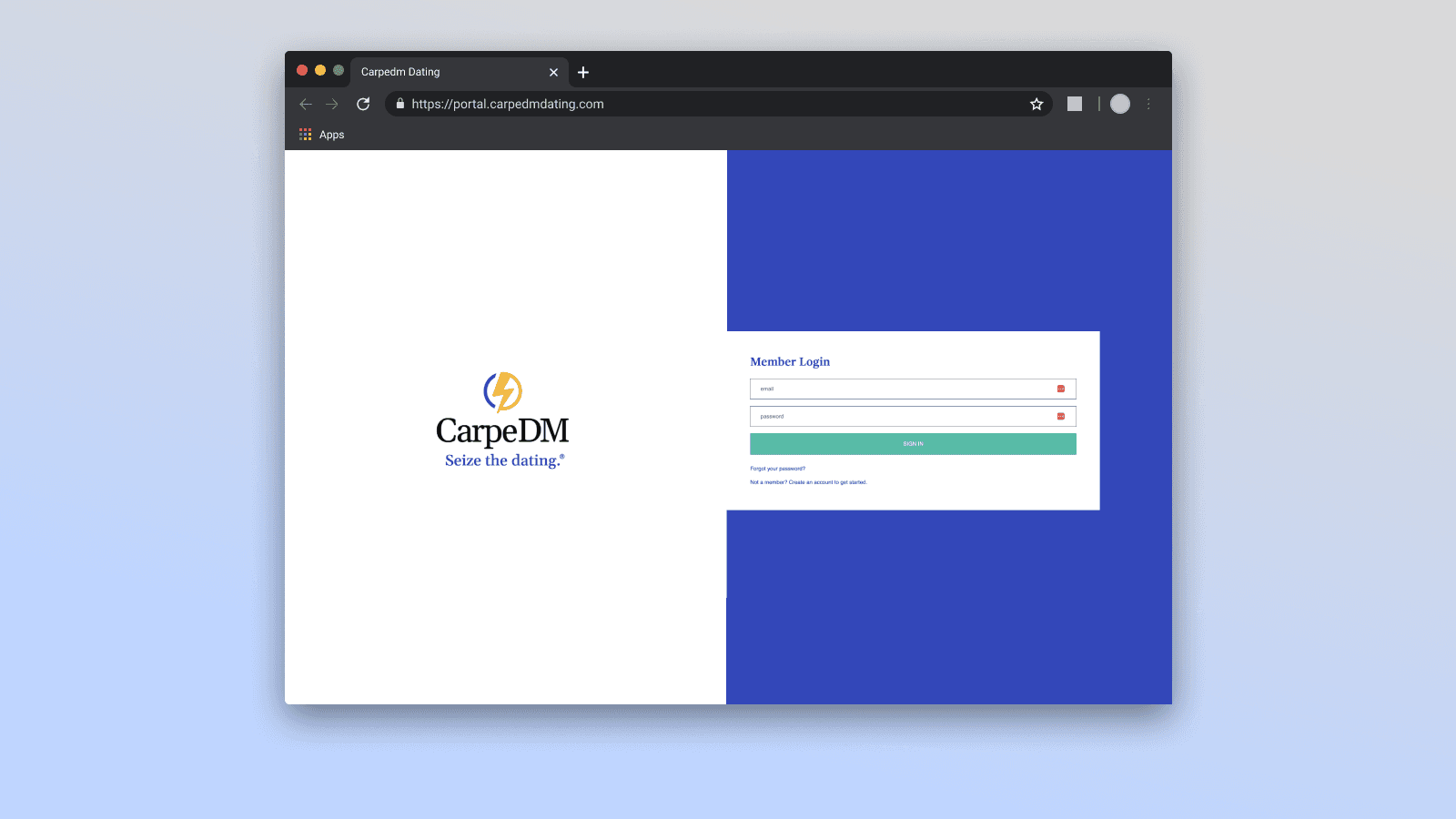Reload the page with the refresh icon
The width and height of the screenshot is (1456, 819).
363,104
